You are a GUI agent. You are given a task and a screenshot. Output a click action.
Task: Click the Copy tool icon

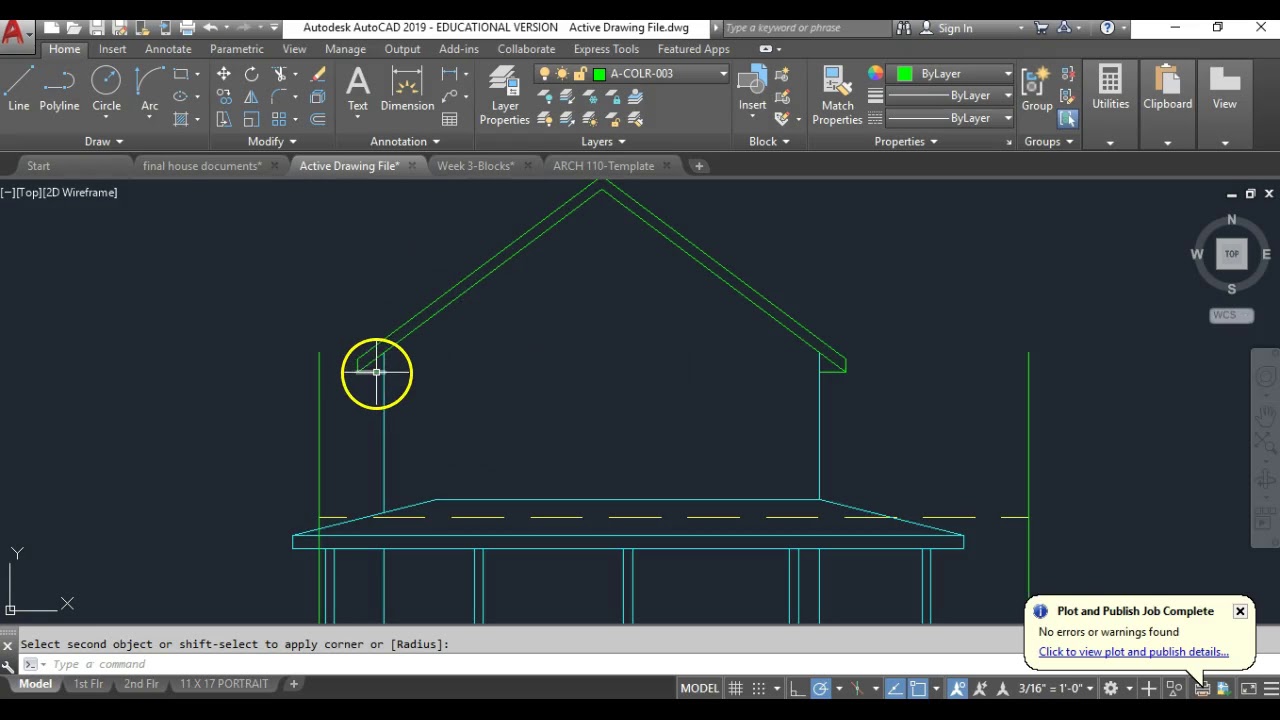tap(224, 97)
